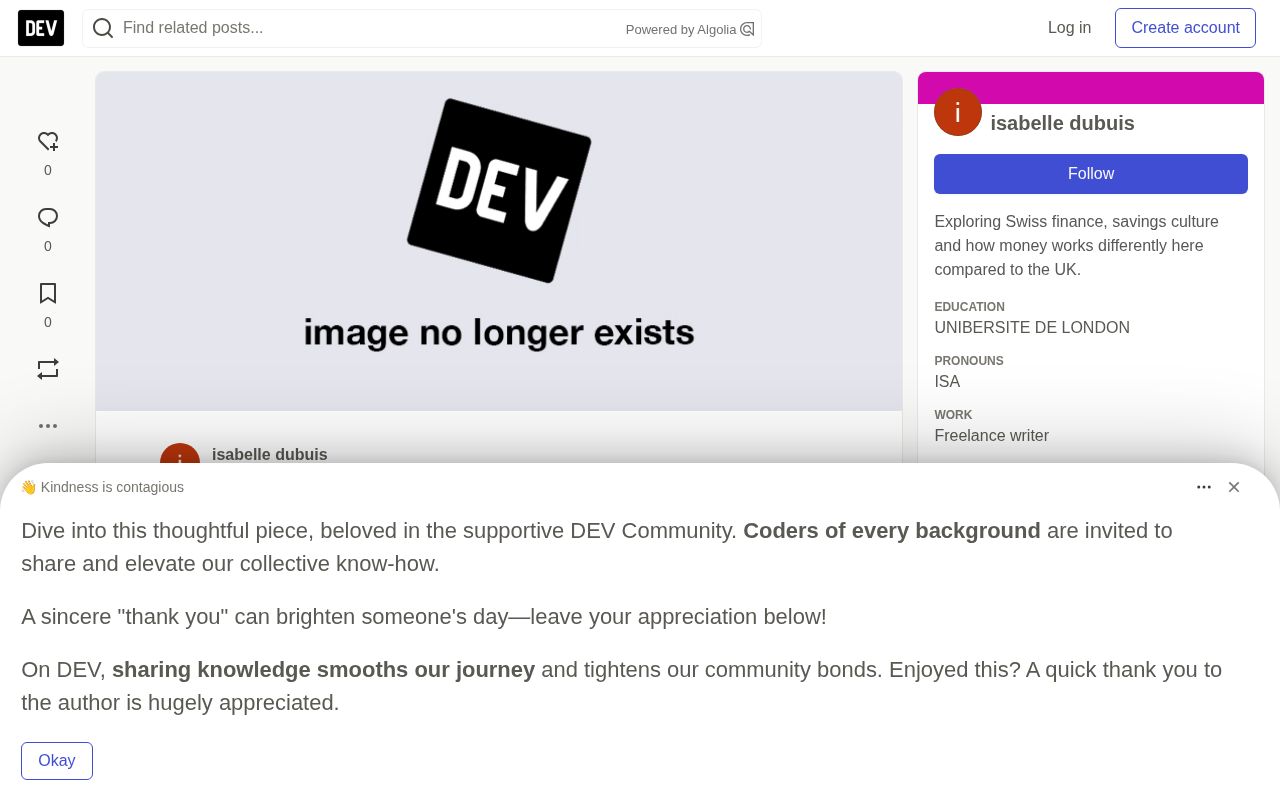Viewport: 1280px width, 800px height.
Task: Follow isabelle dubuis
Action: click(1091, 174)
